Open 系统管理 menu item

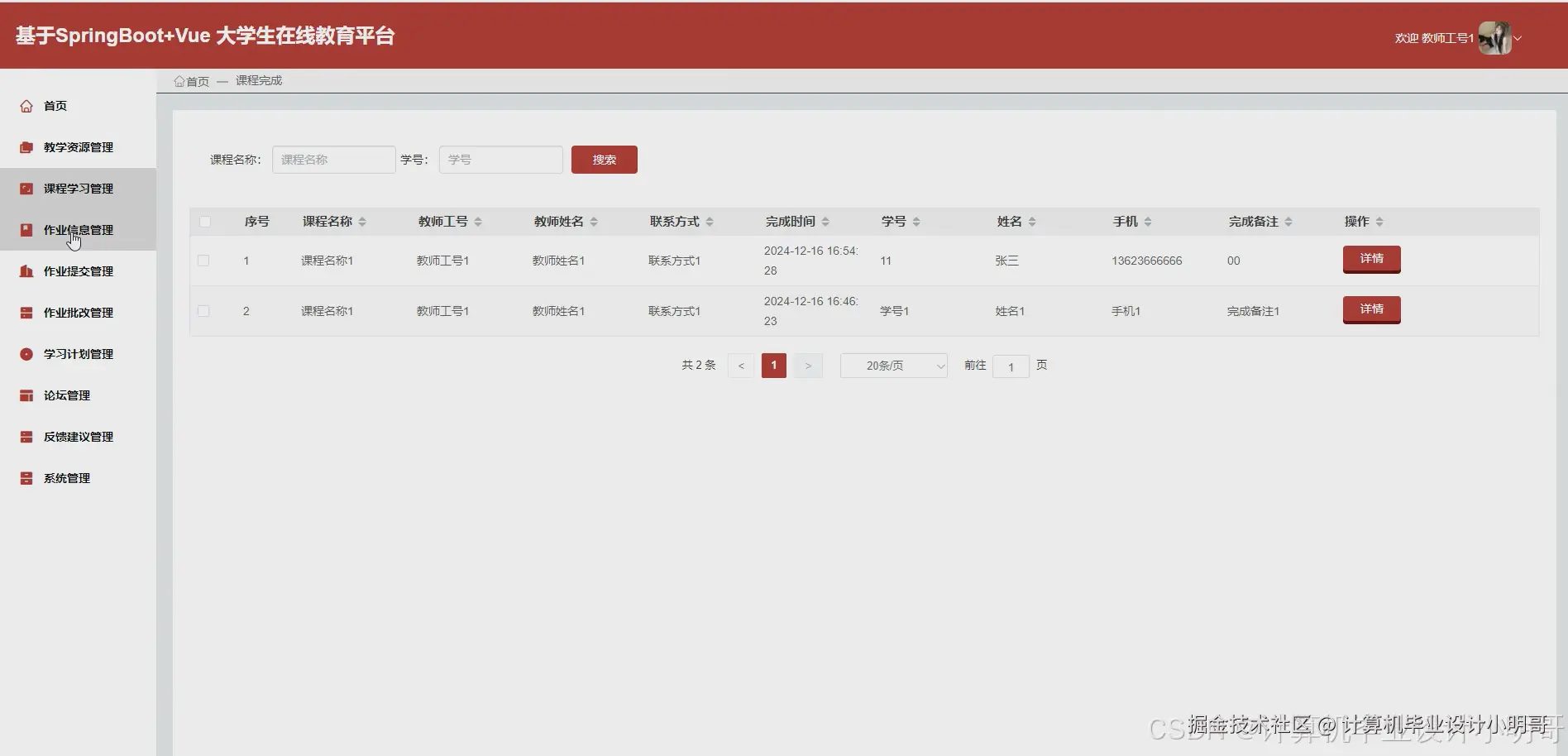pos(78,478)
